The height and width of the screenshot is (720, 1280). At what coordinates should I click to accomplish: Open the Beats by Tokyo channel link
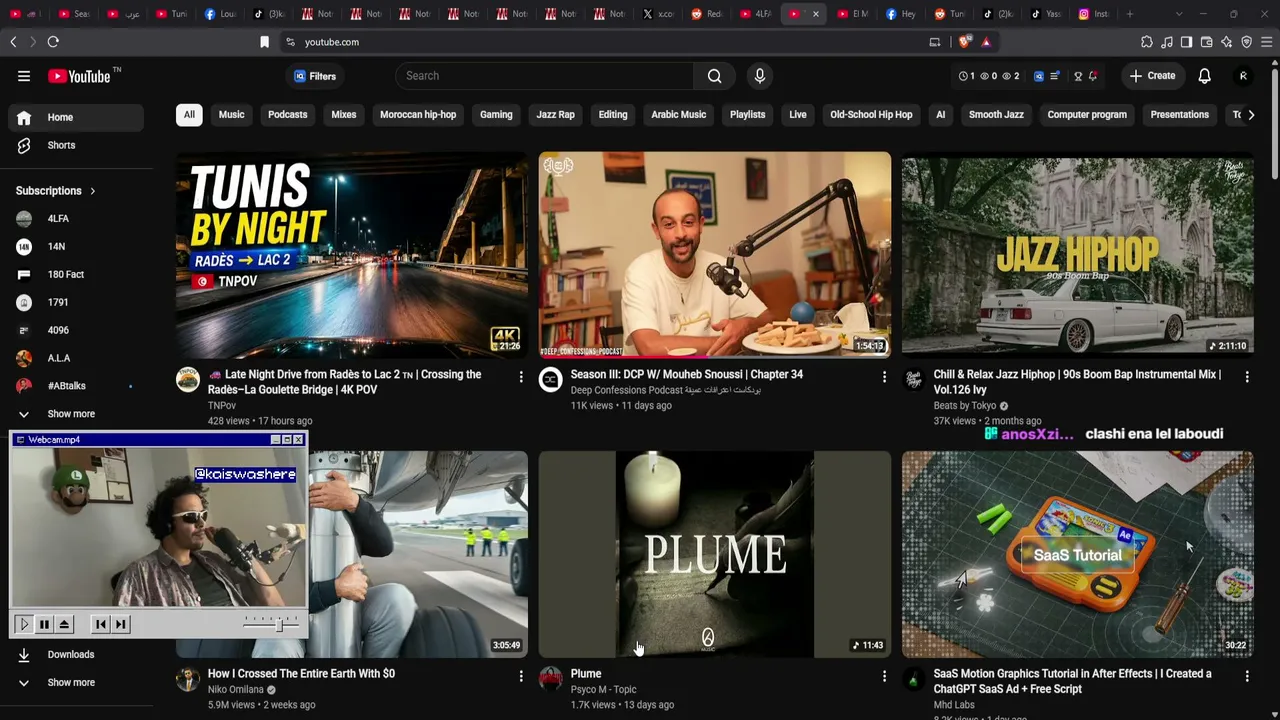(x=965, y=406)
